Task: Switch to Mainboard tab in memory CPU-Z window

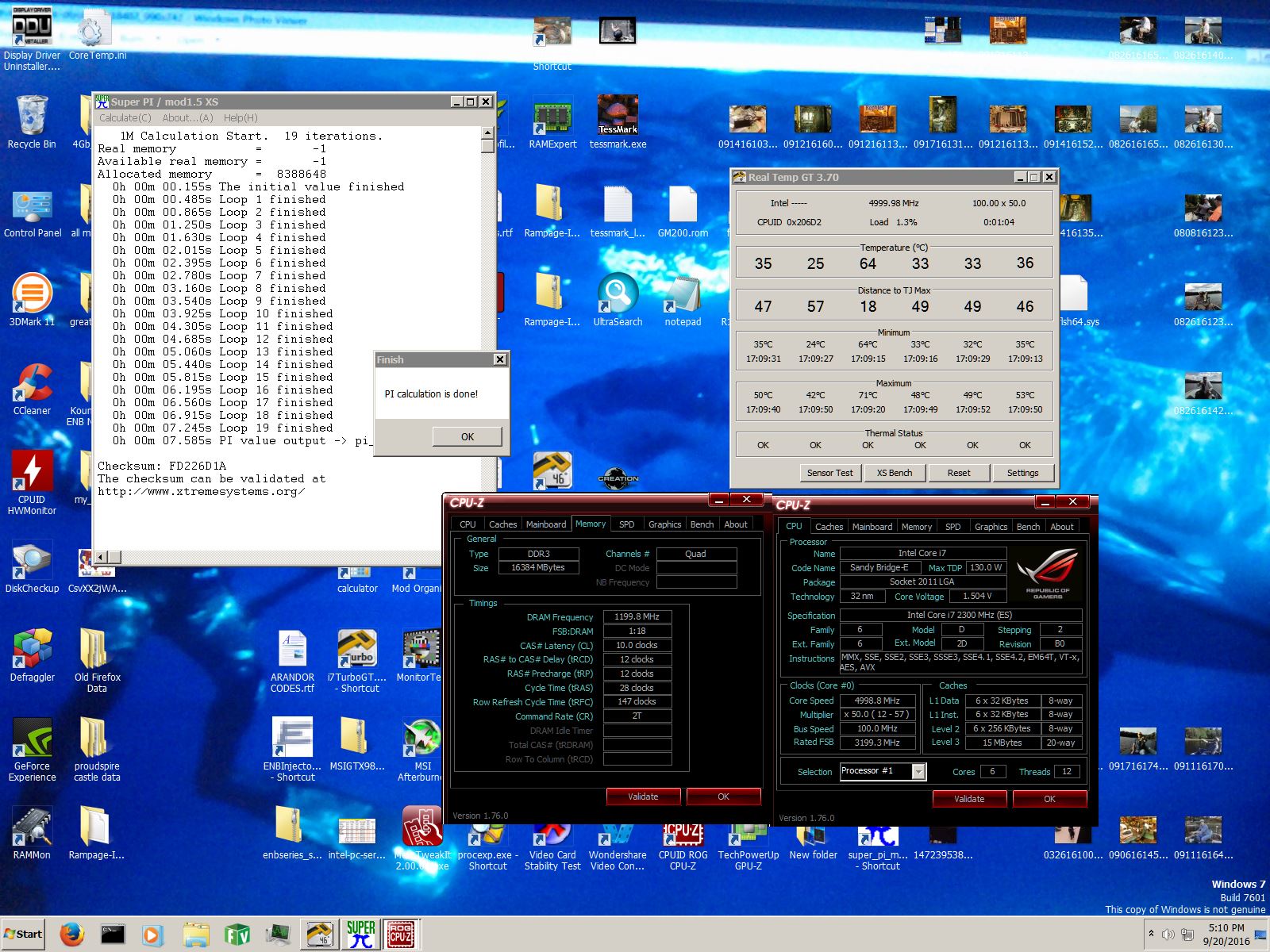Action: (x=546, y=524)
